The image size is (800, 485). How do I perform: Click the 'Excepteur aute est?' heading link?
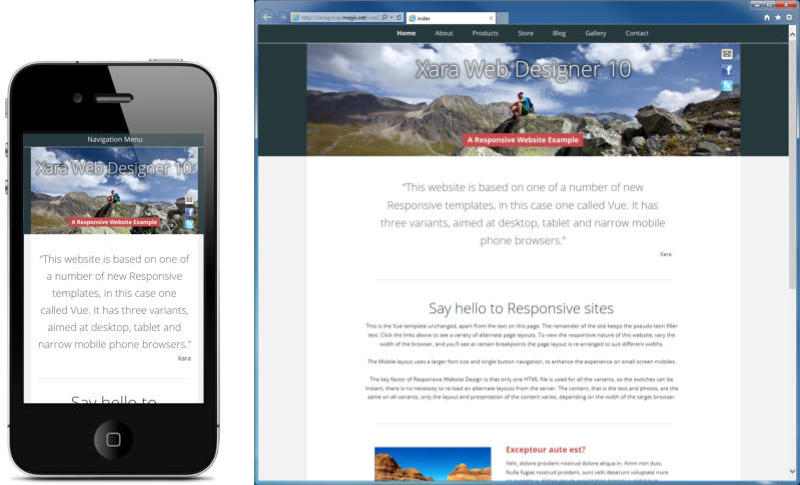[x=545, y=450]
